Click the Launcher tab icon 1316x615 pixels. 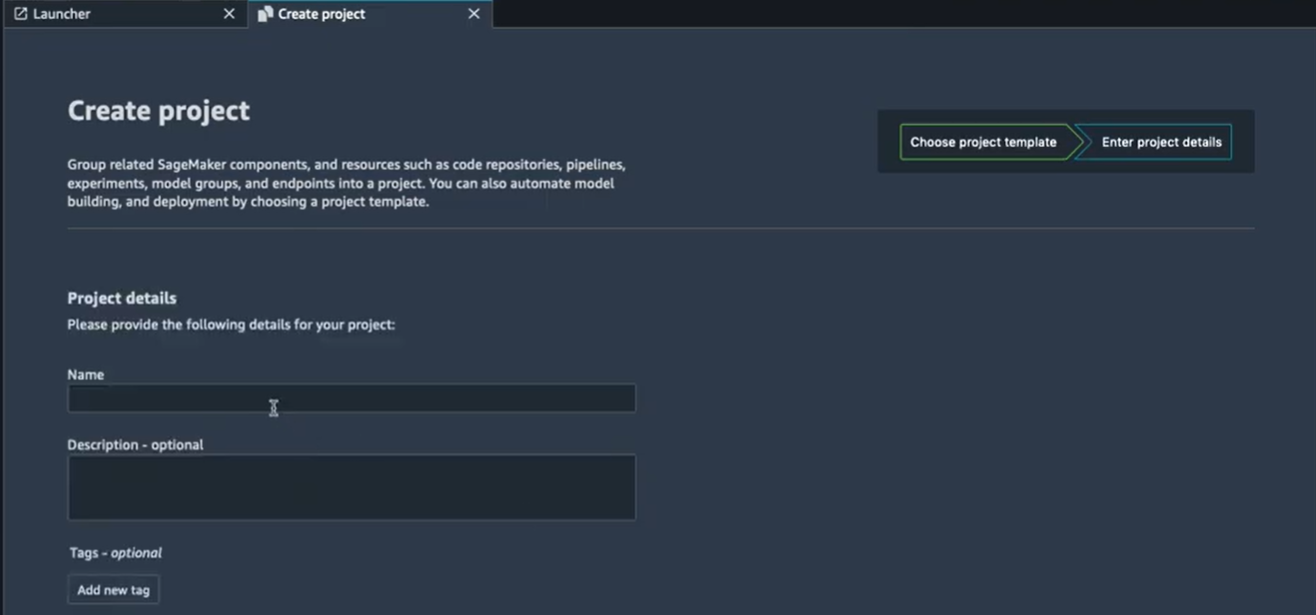(20, 14)
